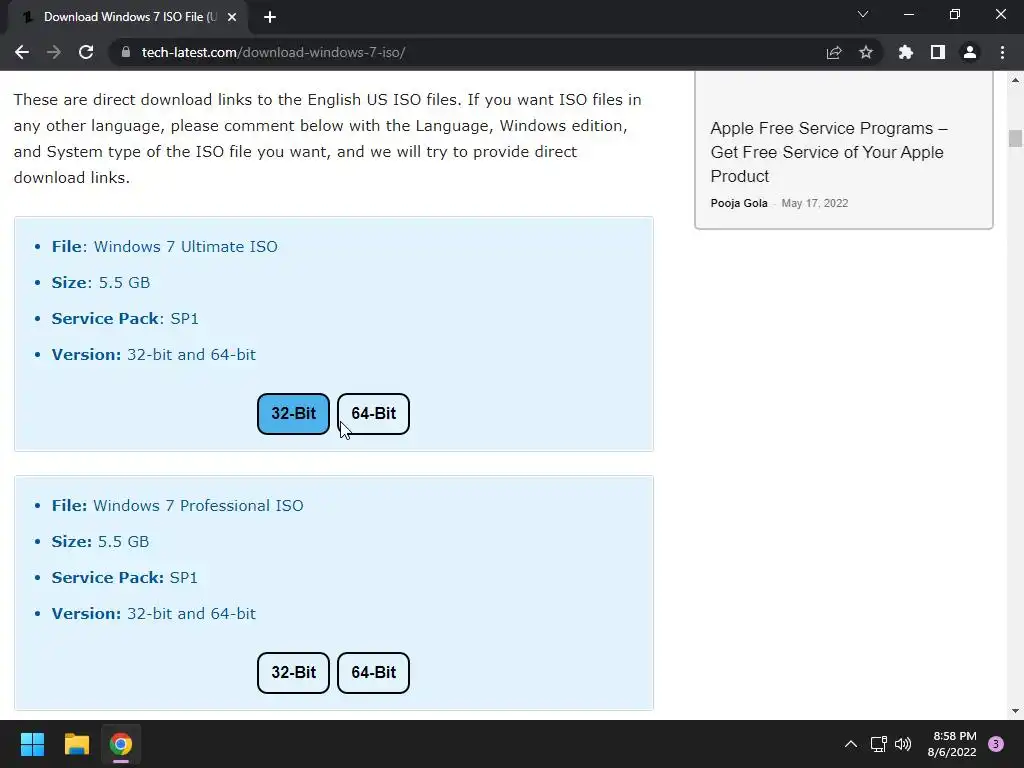Open the volume tray icon
The image size is (1024, 768).
pos(903,744)
